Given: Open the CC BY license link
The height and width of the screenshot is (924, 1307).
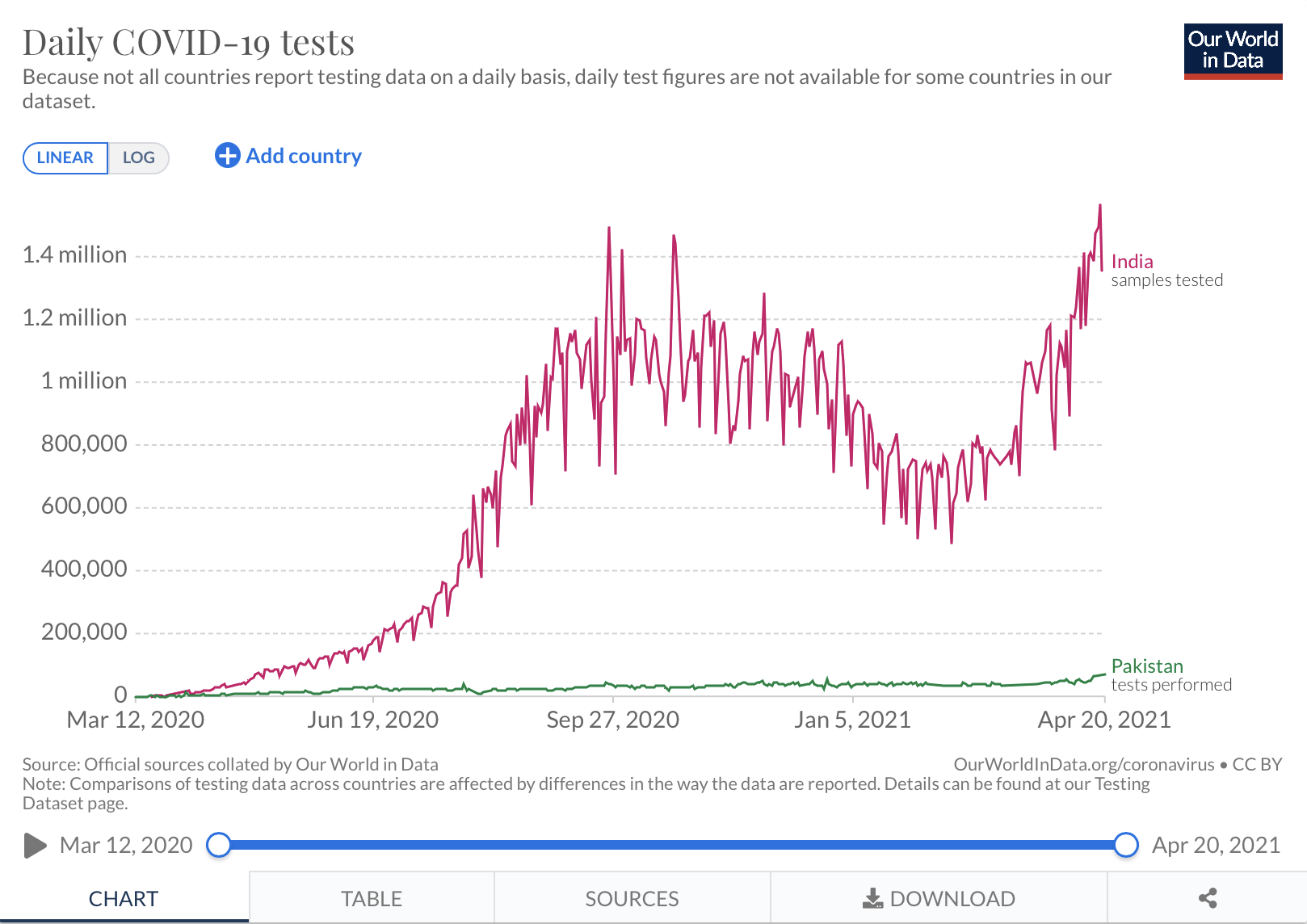Looking at the screenshot, I should (1257, 764).
